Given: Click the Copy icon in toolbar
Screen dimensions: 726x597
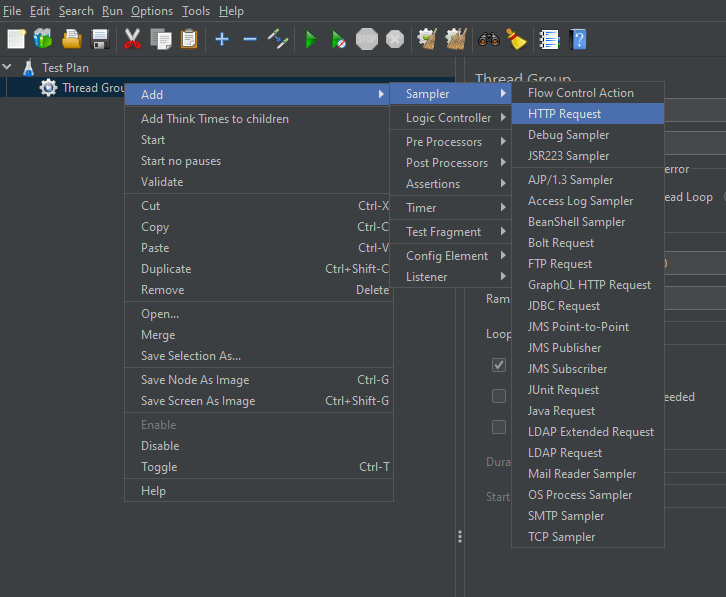Looking at the screenshot, I should point(161,39).
